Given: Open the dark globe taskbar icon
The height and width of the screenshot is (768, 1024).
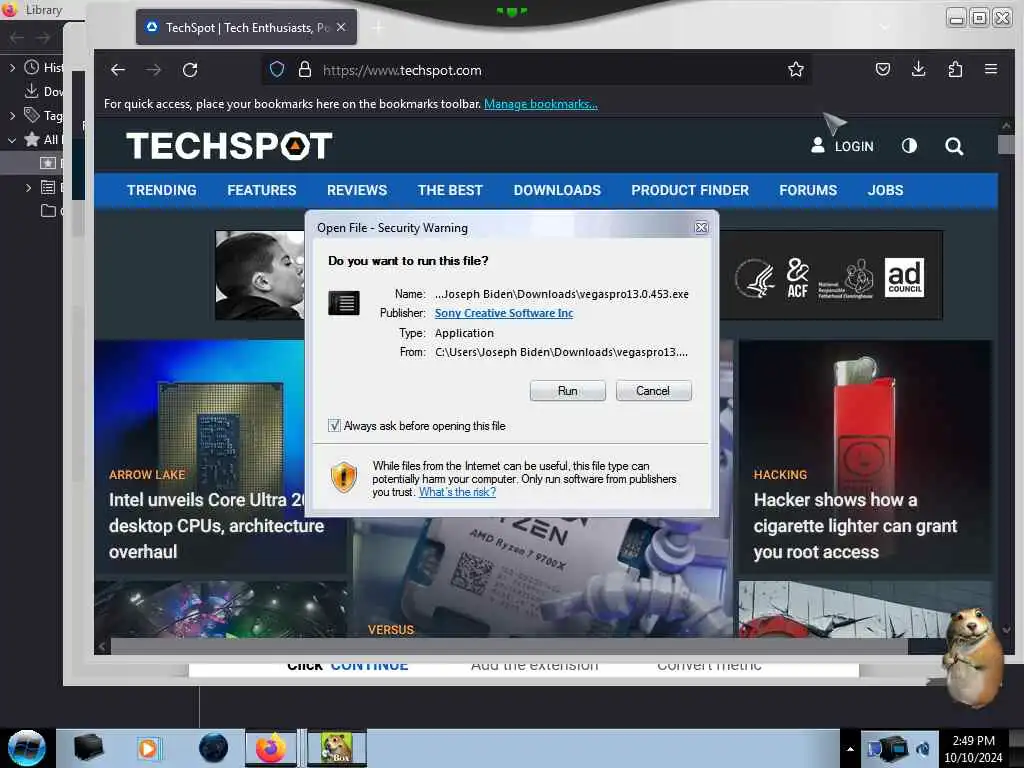Looking at the screenshot, I should [214, 748].
